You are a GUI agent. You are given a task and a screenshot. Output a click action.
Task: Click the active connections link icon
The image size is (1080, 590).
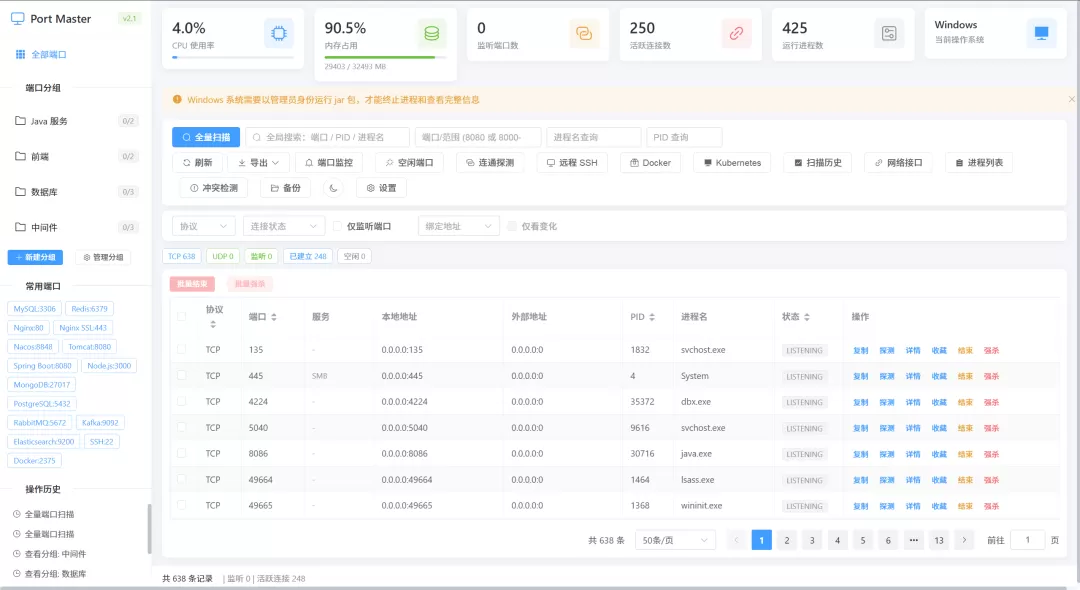tap(736, 33)
